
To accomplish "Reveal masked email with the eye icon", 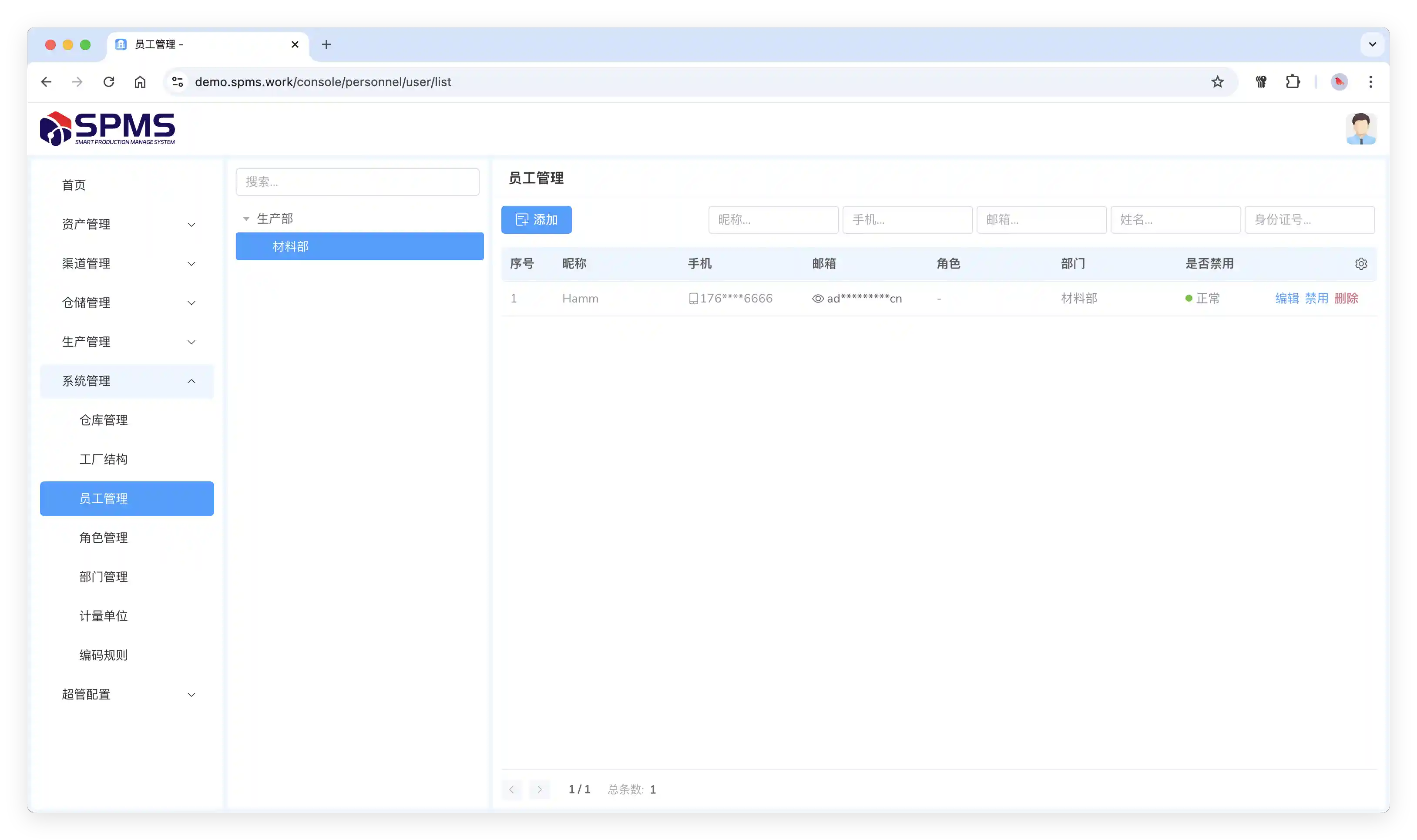I will tap(818, 299).
